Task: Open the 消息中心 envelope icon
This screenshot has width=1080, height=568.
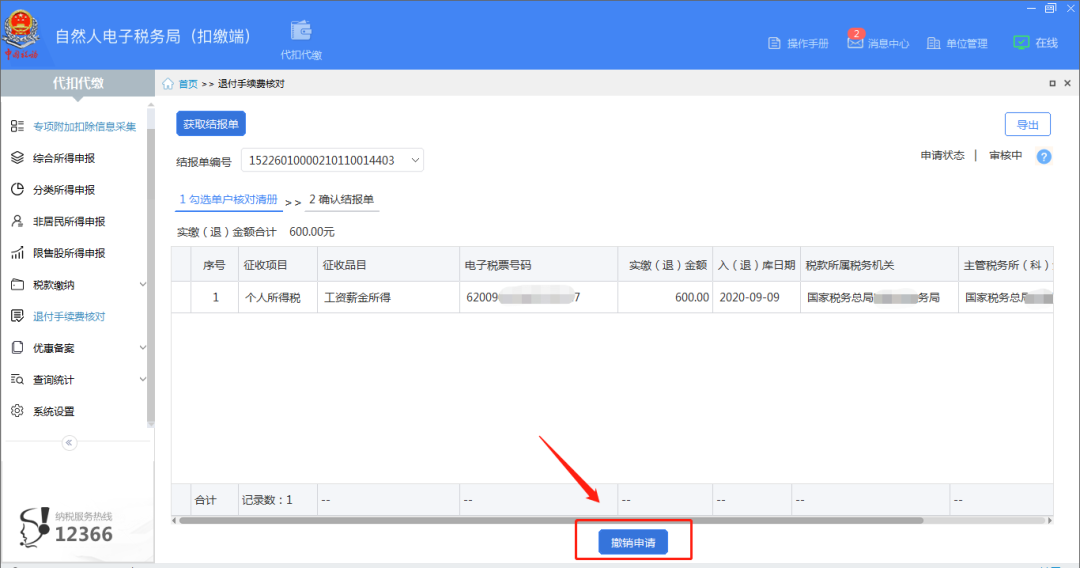Action: [855, 43]
